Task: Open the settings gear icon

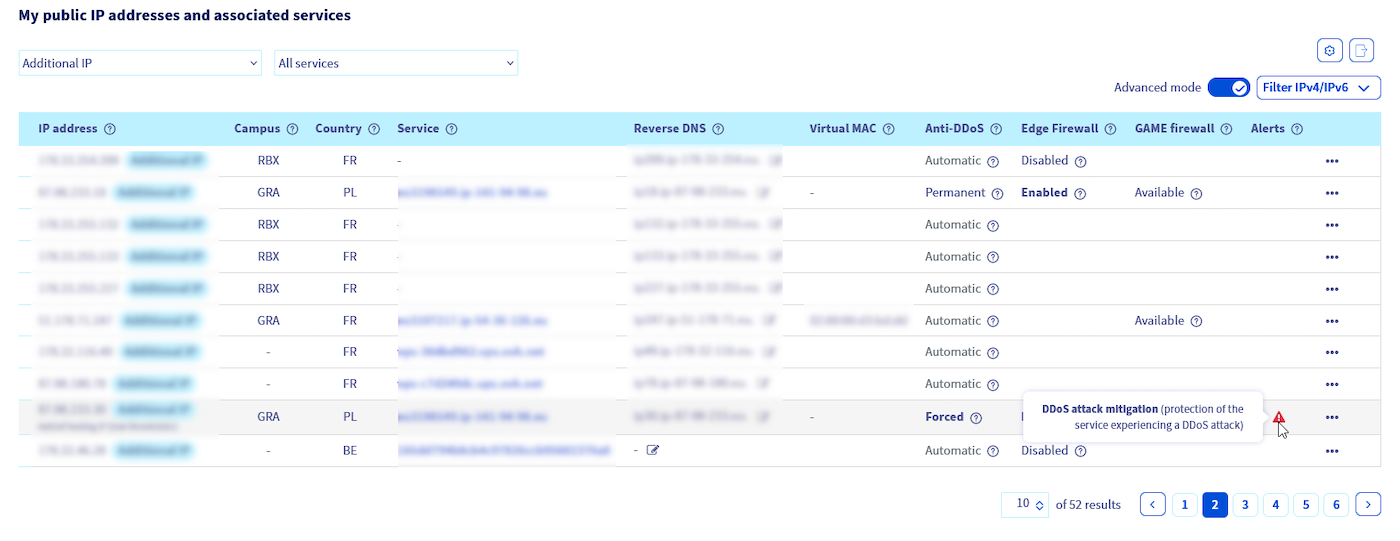Action: tap(1329, 51)
